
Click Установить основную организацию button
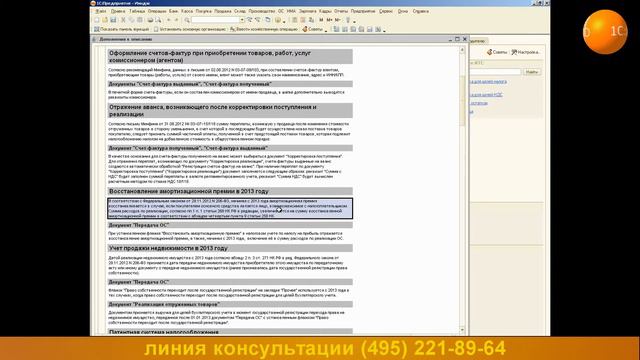click(190, 29)
